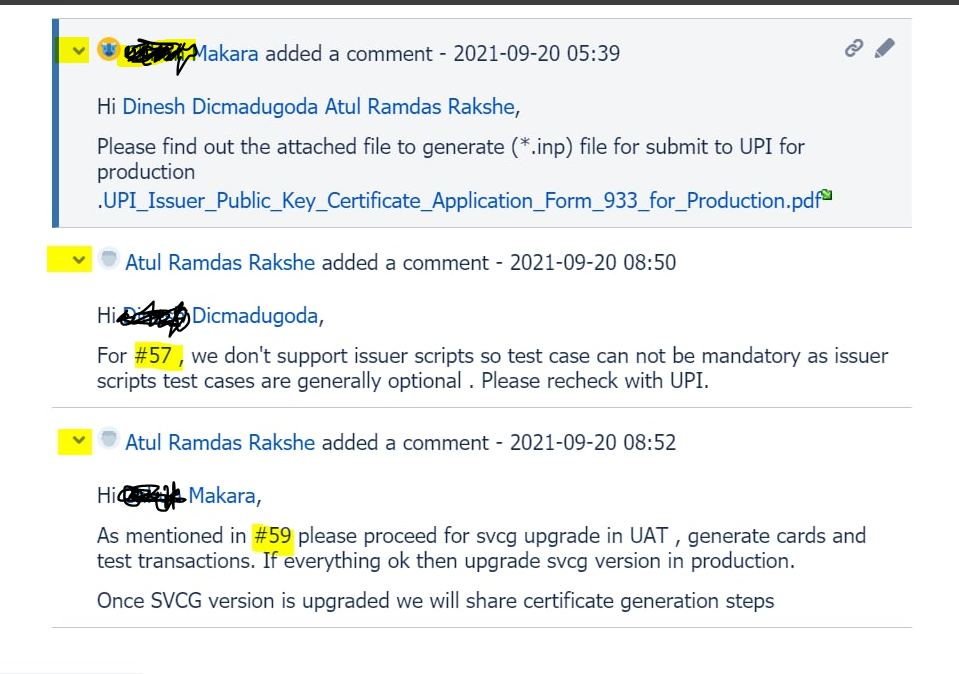Click Atul's avatar on the 08:50 comment
The image size is (959, 674).
click(108, 257)
